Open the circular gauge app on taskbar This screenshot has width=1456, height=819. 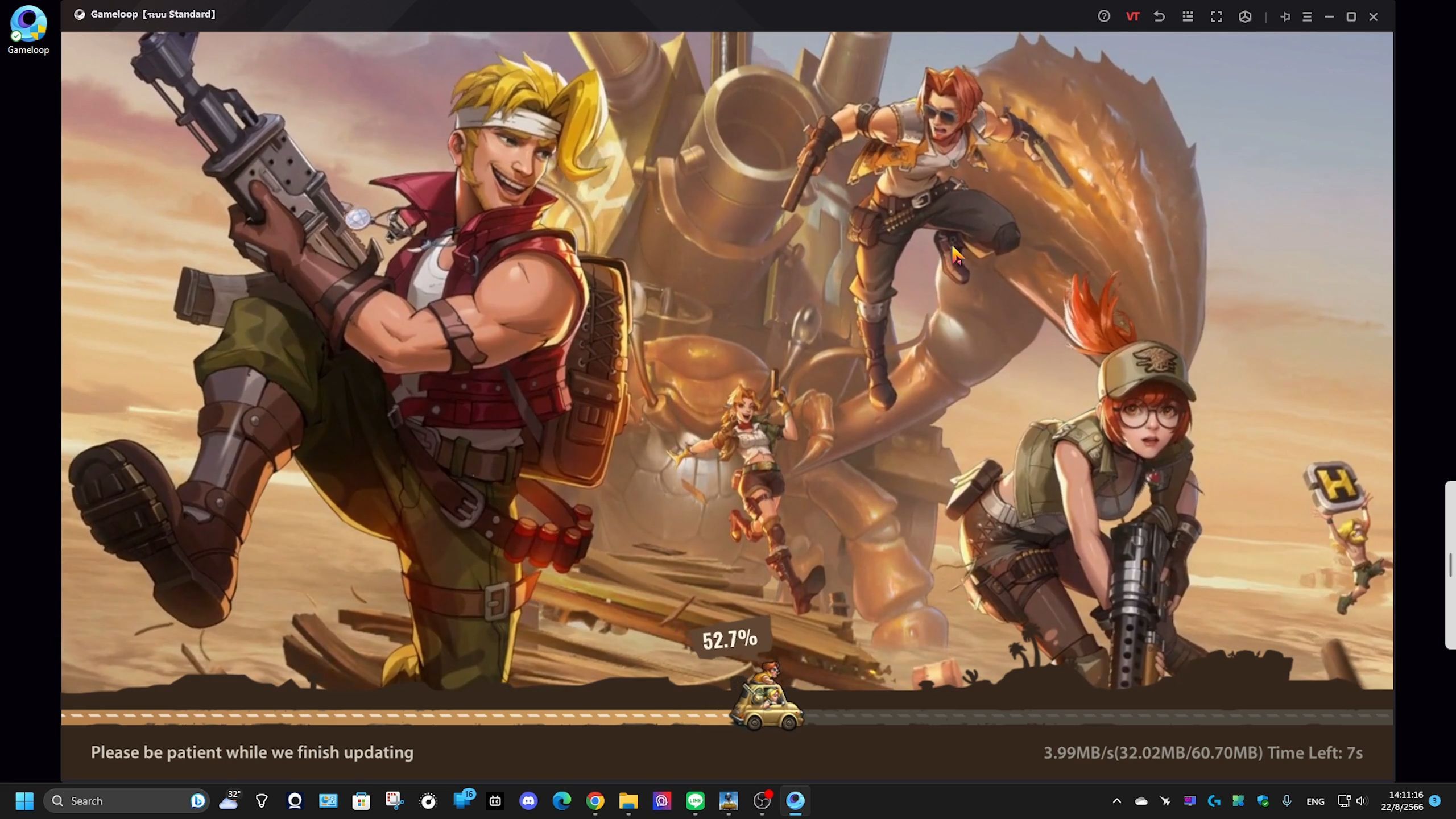click(x=428, y=801)
